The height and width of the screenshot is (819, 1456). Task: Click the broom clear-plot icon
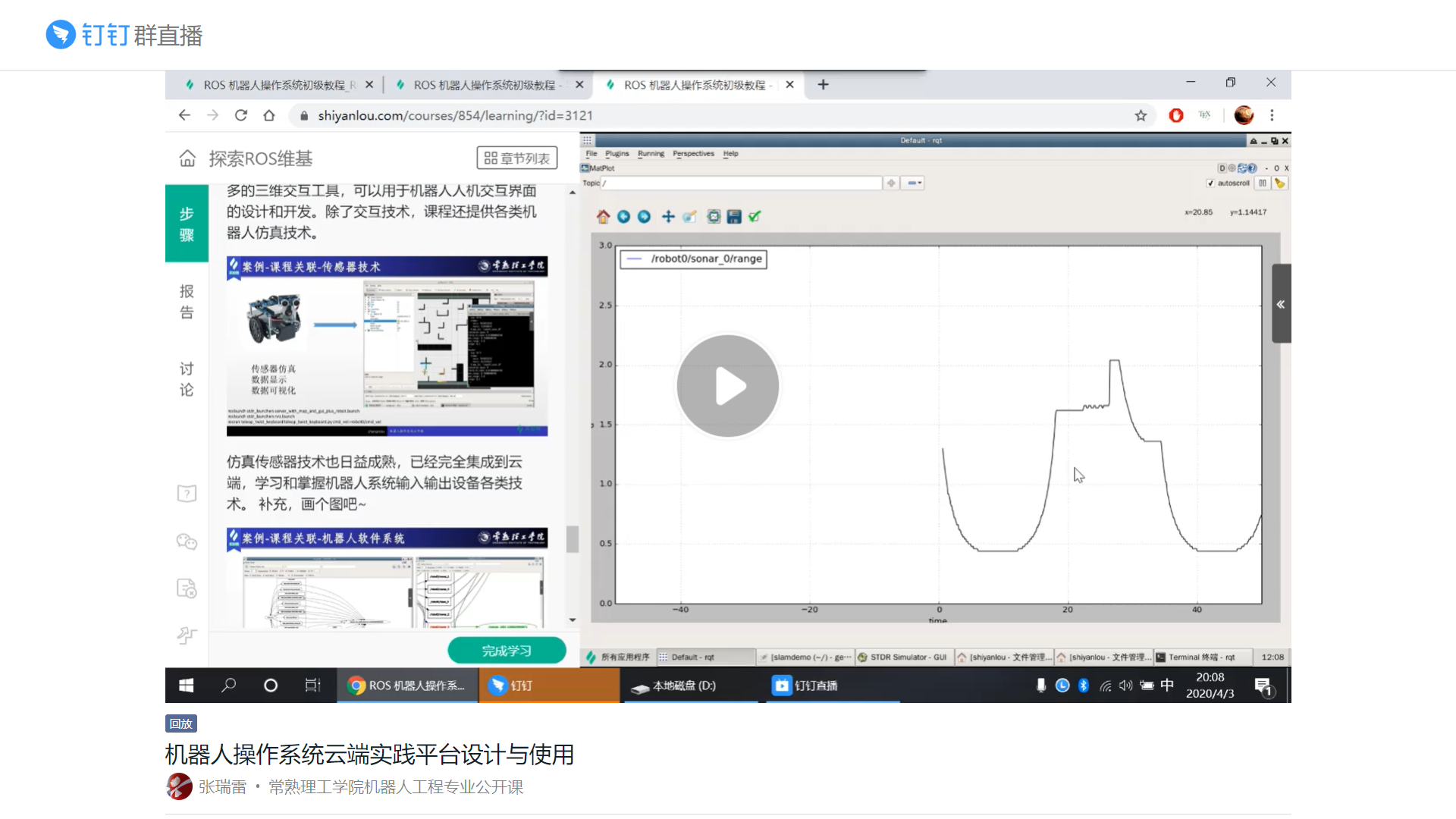1280,184
